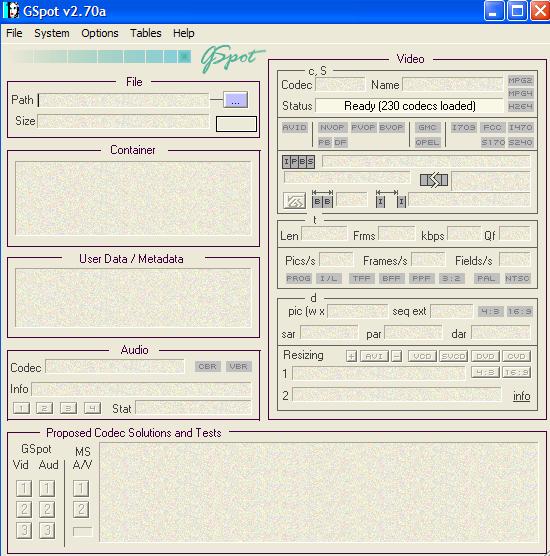550x556 pixels.
Task: Select audio stream button 2
Action: [45, 408]
